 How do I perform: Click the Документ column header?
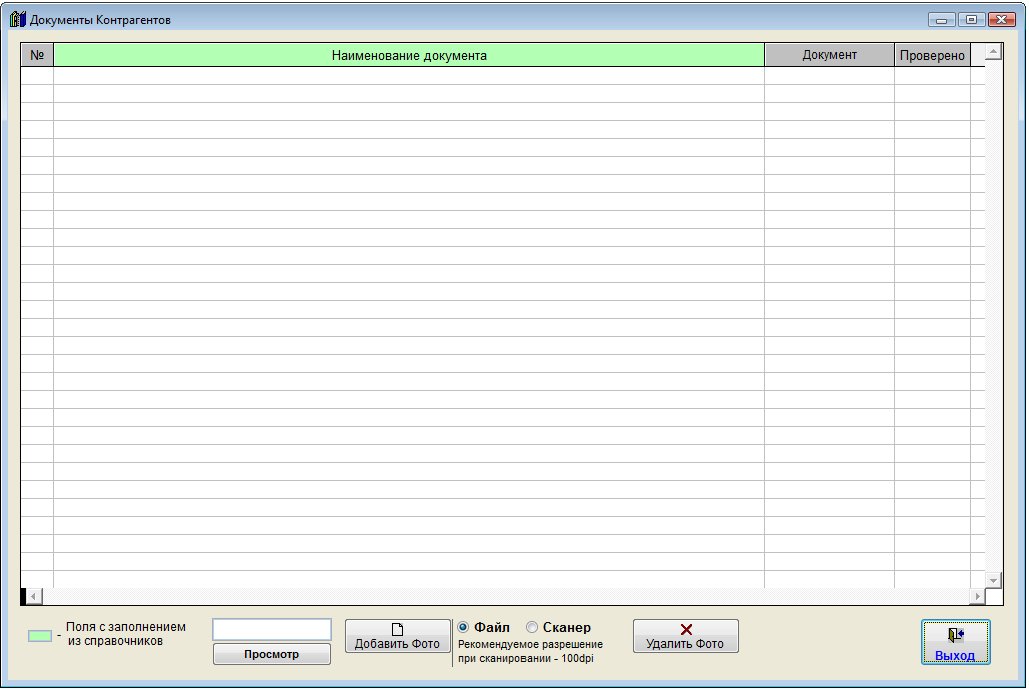[x=830, y=55]
